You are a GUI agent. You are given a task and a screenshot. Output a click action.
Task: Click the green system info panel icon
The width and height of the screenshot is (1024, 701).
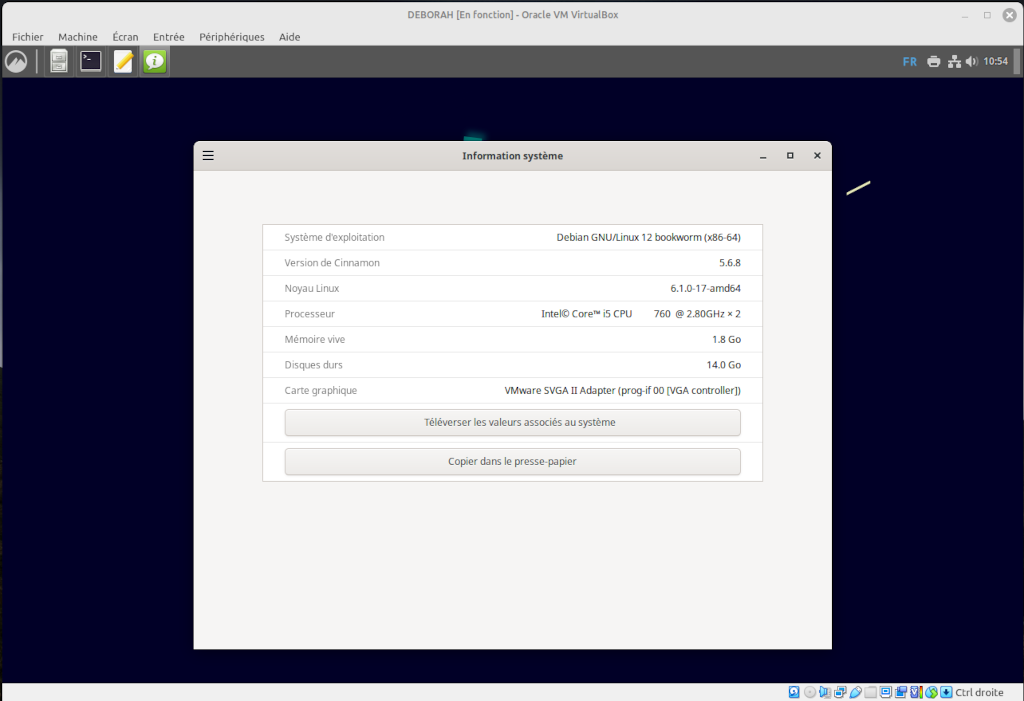pyautogui.click(x=154, y=62)
